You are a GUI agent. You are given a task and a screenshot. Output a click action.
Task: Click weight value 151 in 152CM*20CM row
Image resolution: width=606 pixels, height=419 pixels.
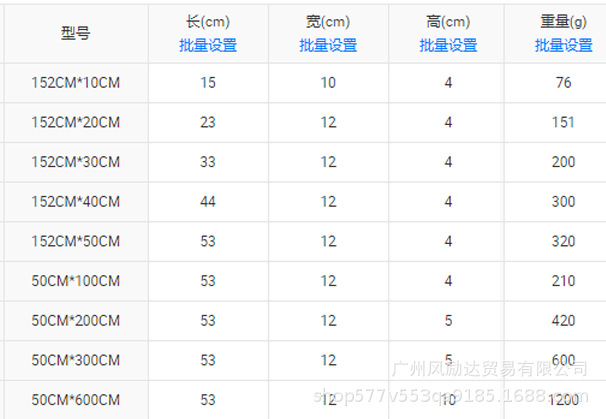pyautogui.click(x=563, y=122)
